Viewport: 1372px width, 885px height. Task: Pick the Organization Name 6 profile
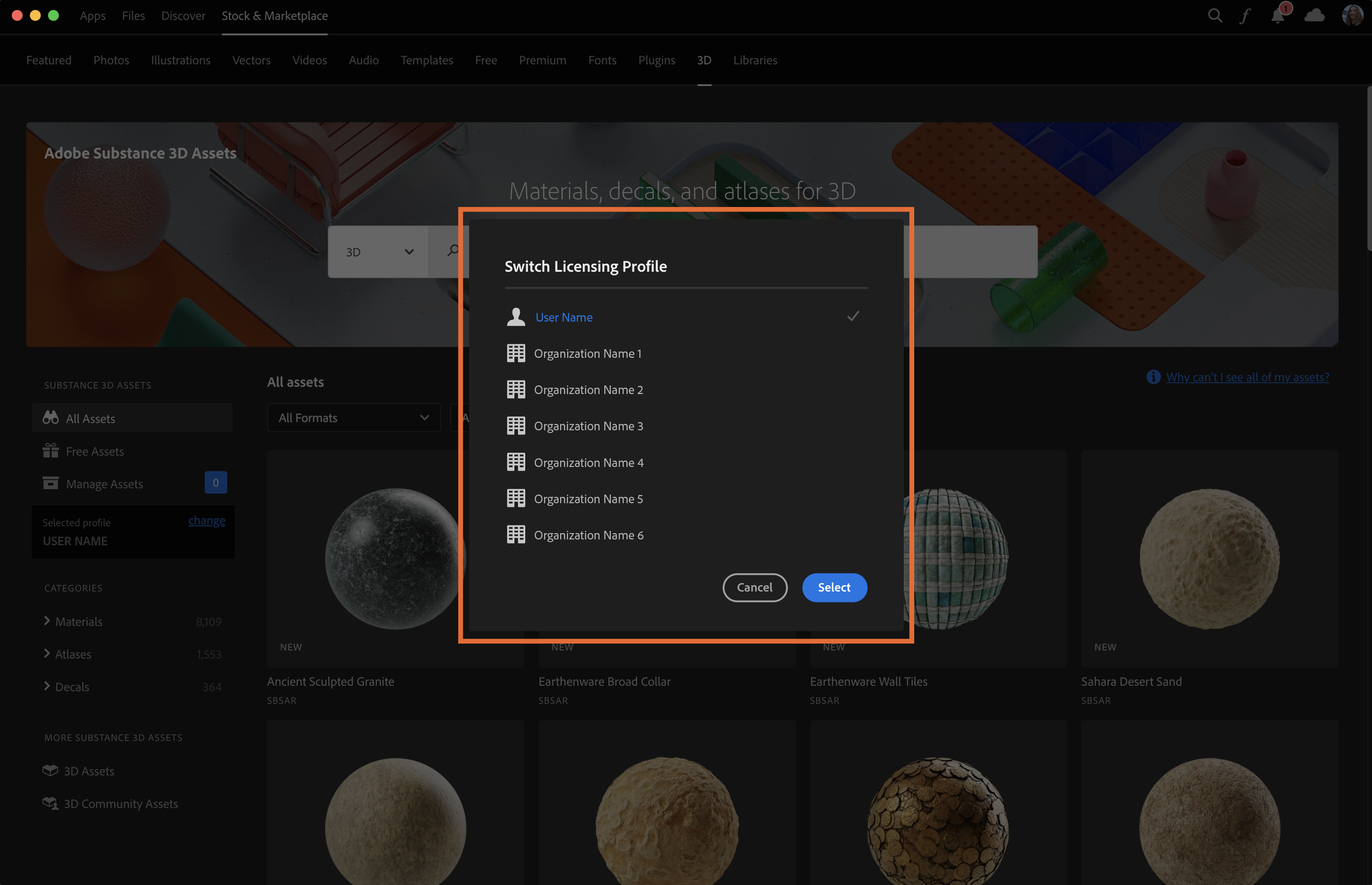[588, 535]
